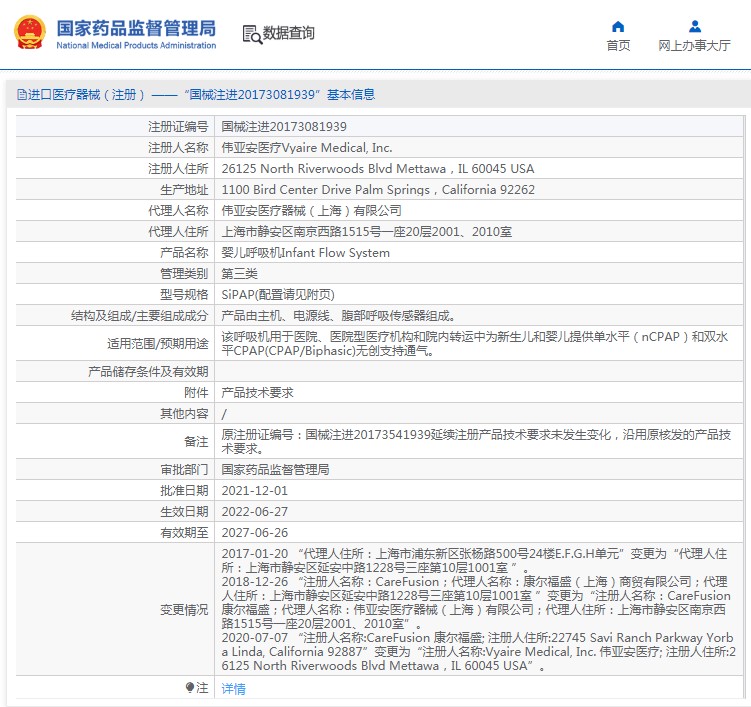Select product name 婴儿呼吸机Infant Flow System
This screenshot has height=707, width=751.
coord(305,253)
